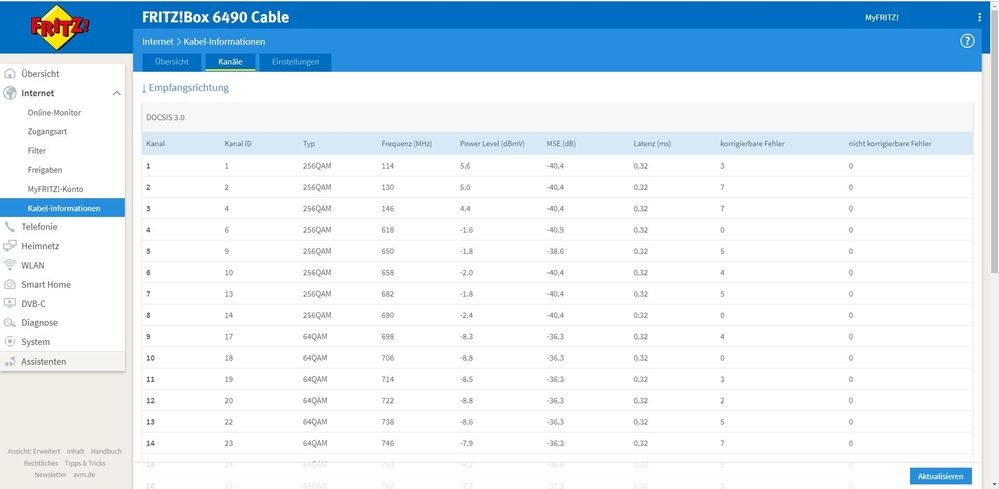Click Internet breadcrumb link
The width and height of the screenshot is (999, 489).
(x=157, y=41)
